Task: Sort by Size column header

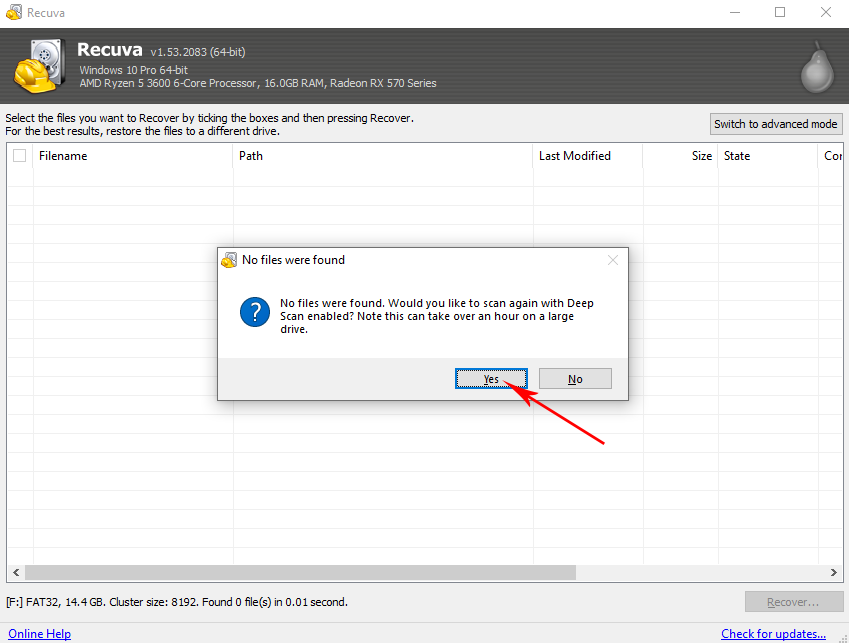Action: tap(681, 156)
